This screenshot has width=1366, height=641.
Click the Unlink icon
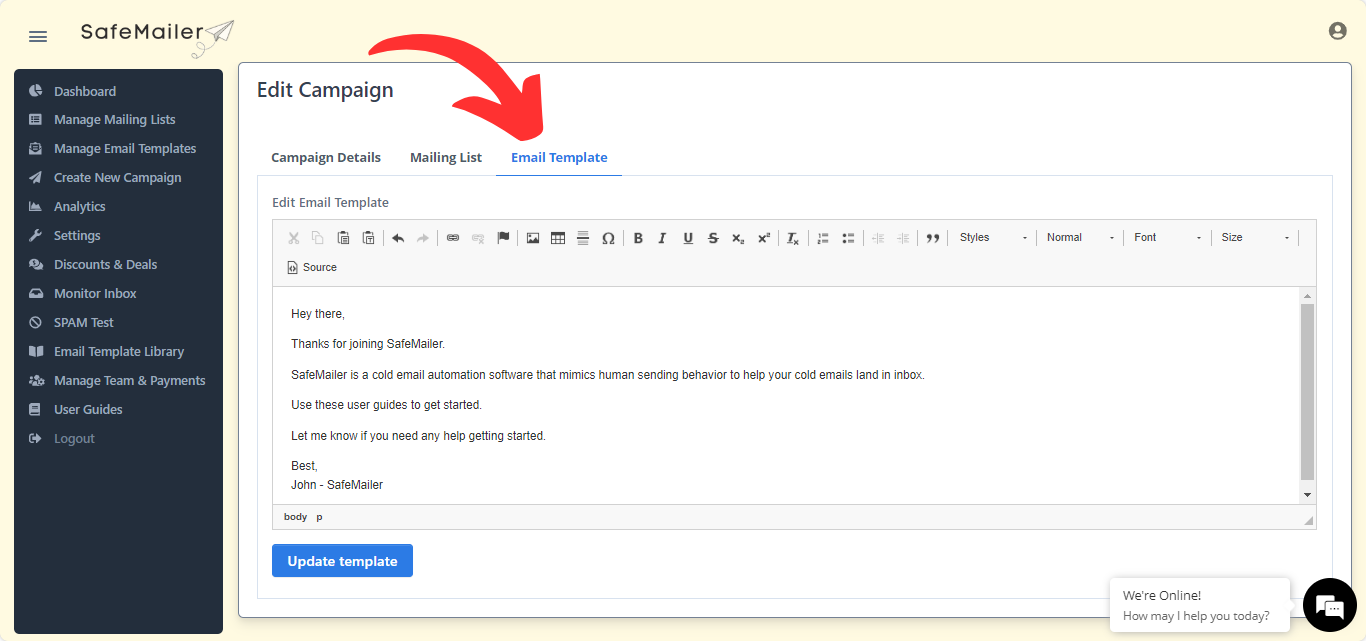(478, 238)
